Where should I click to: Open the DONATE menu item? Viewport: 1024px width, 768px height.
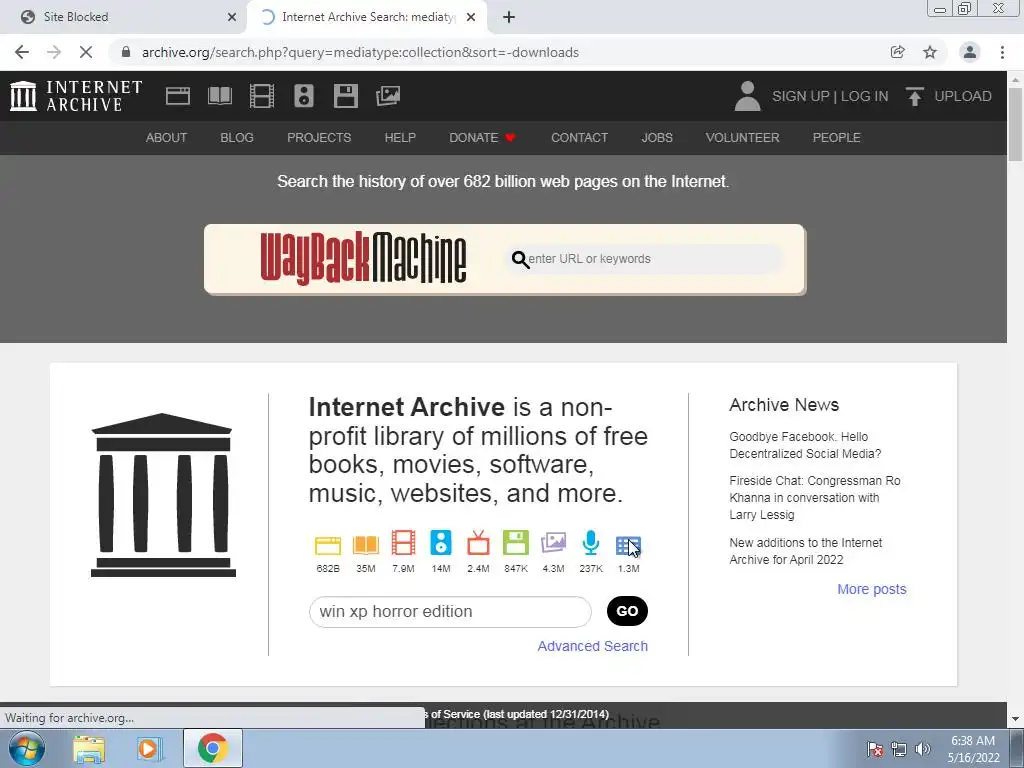pos(483,138)
